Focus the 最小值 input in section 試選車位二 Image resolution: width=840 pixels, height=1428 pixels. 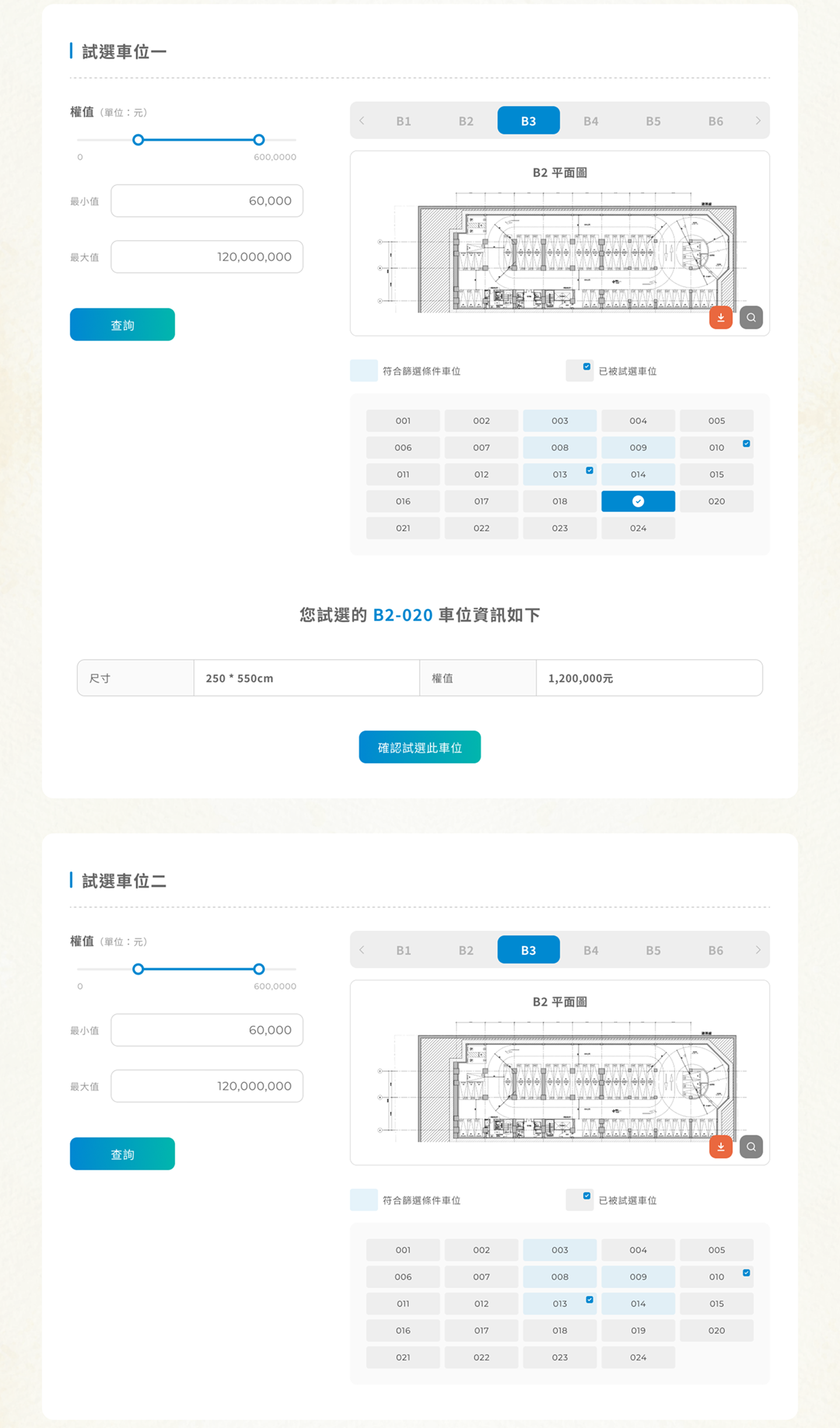pos(207,1030)
